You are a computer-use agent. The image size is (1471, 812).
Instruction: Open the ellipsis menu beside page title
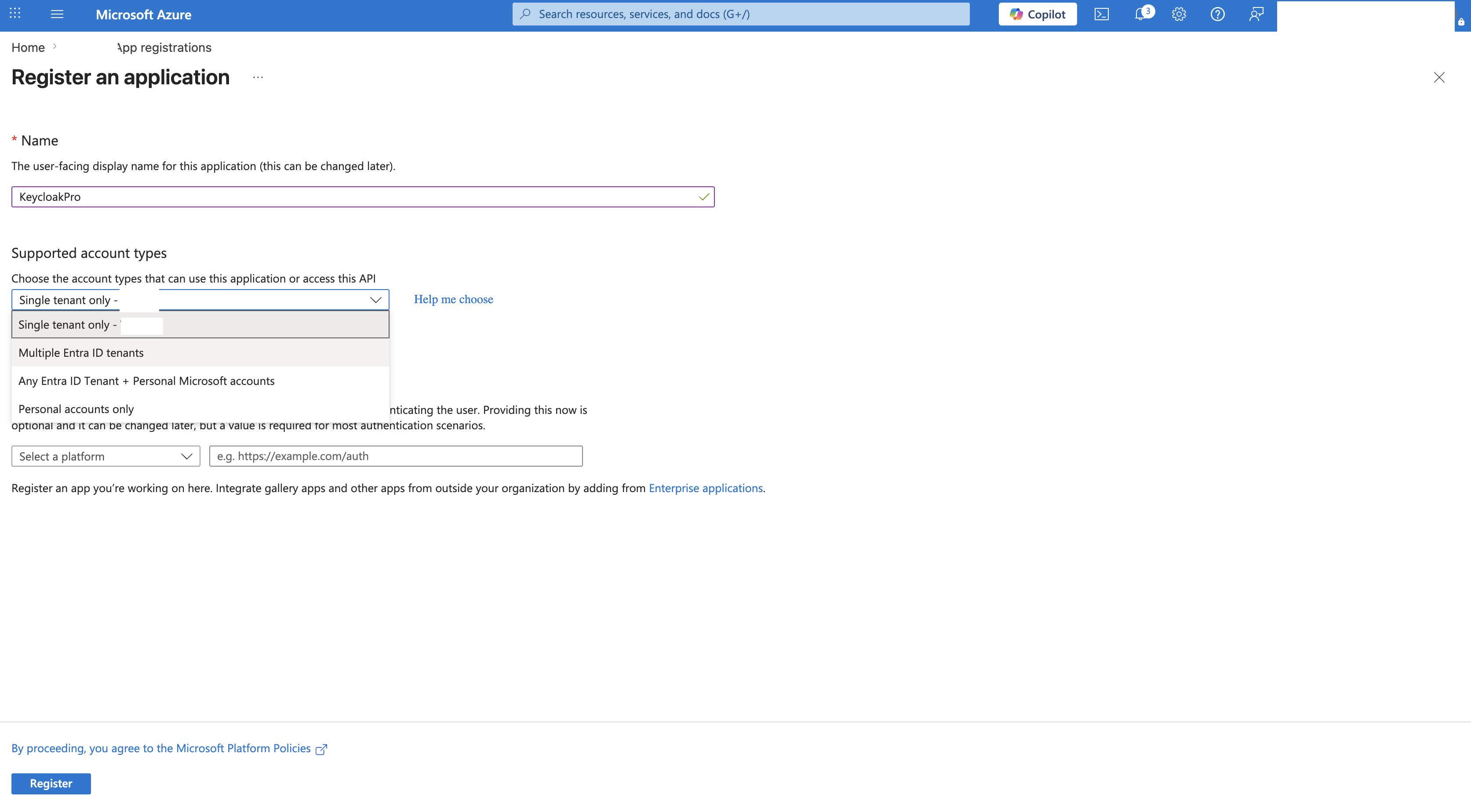click(258, 78)
